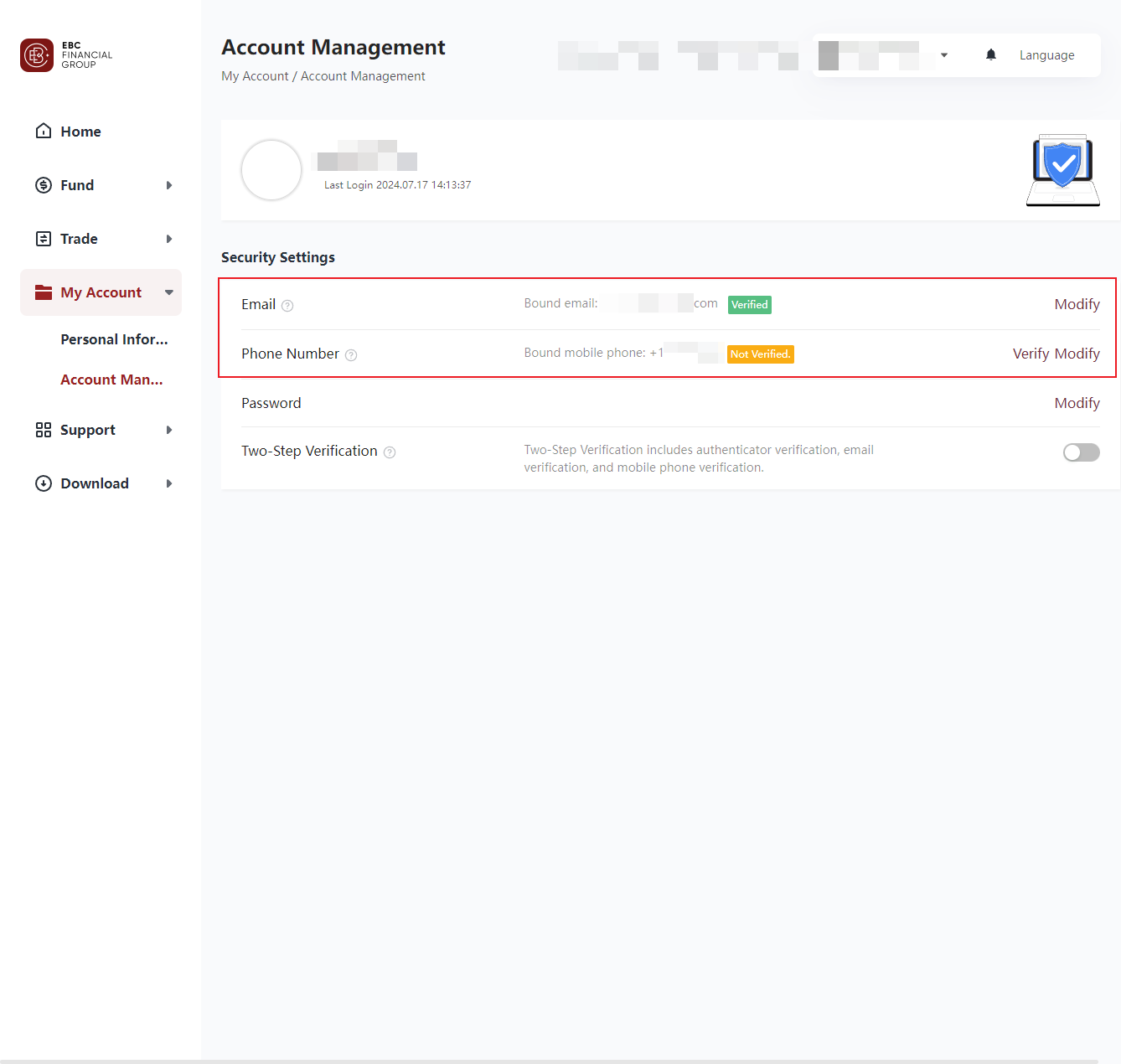The width and height of the screenshot is (1121, 1064).
Task: Open the Fund section icon
Action: coord(44,185)
